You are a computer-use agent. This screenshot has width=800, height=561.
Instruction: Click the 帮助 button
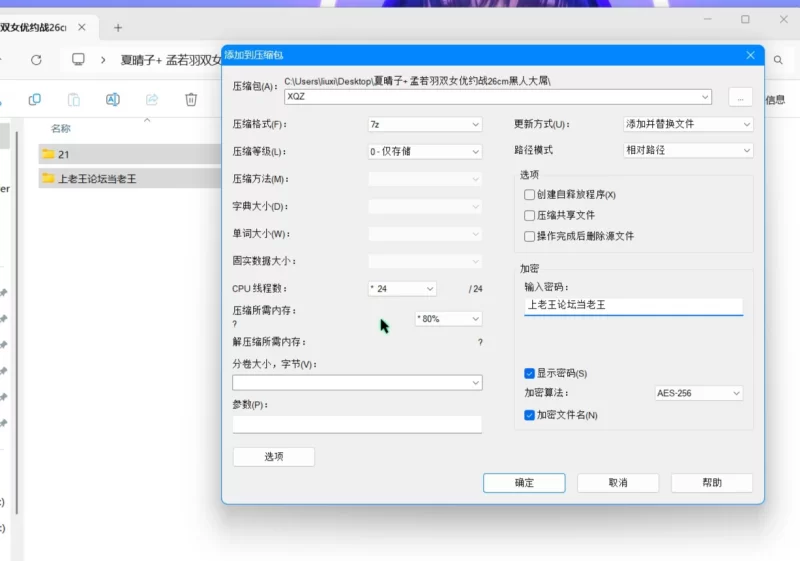[712, 483]
